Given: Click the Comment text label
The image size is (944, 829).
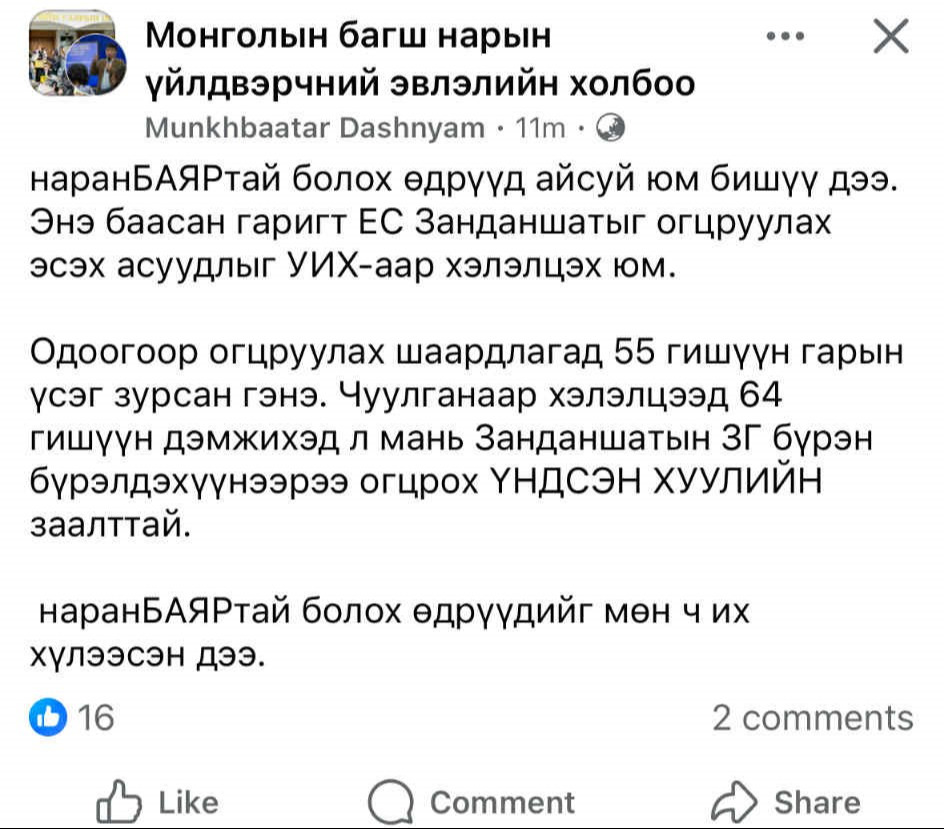Looking at the screenshot, I should [502, 802].
